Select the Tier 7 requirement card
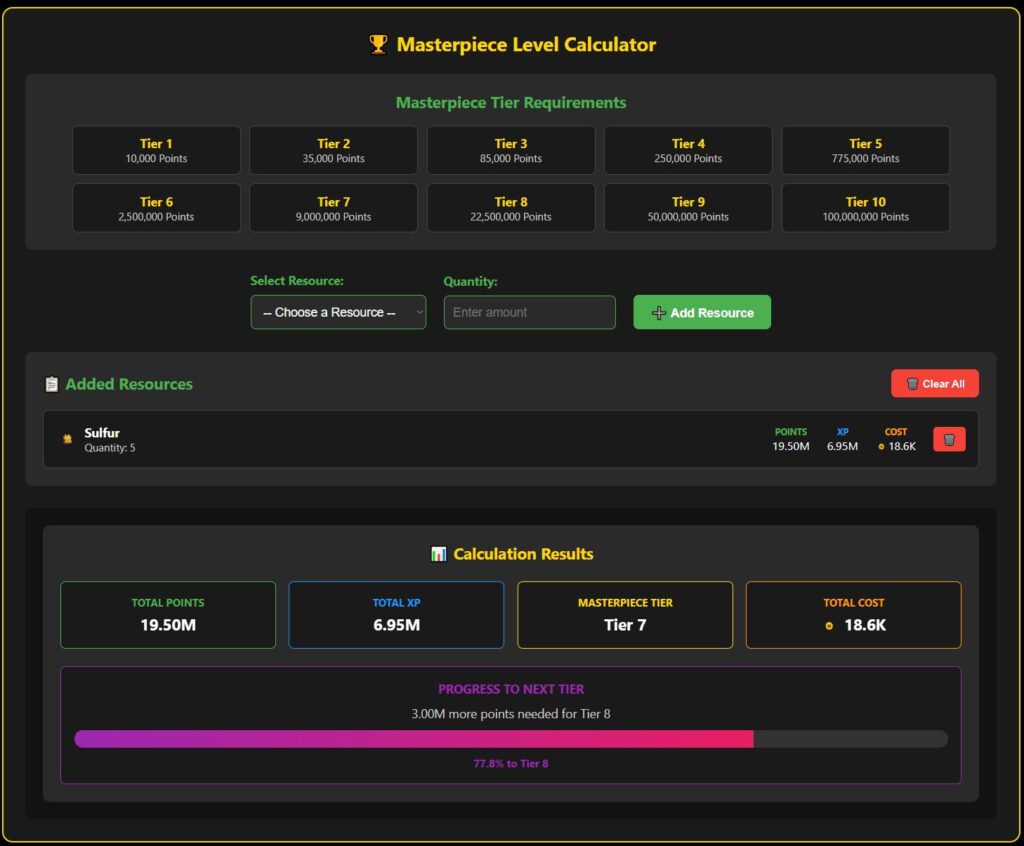This screenshot has width=1024, height=846. [x=333, y=208]
